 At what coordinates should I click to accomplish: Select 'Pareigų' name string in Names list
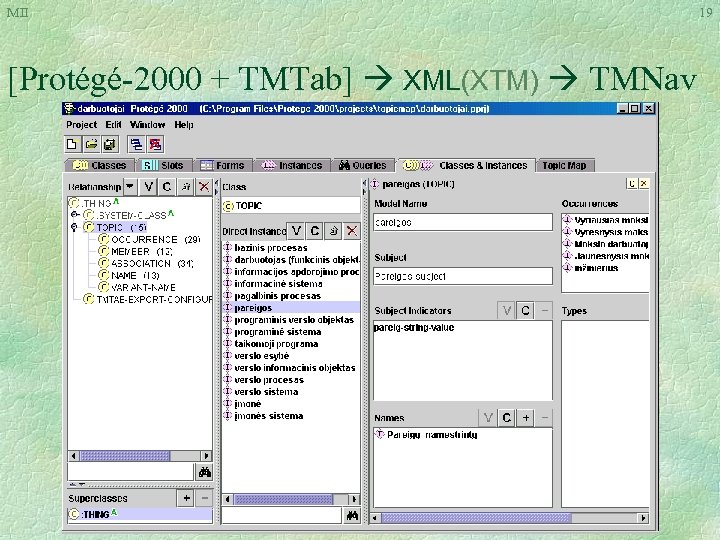click(426, 435)
